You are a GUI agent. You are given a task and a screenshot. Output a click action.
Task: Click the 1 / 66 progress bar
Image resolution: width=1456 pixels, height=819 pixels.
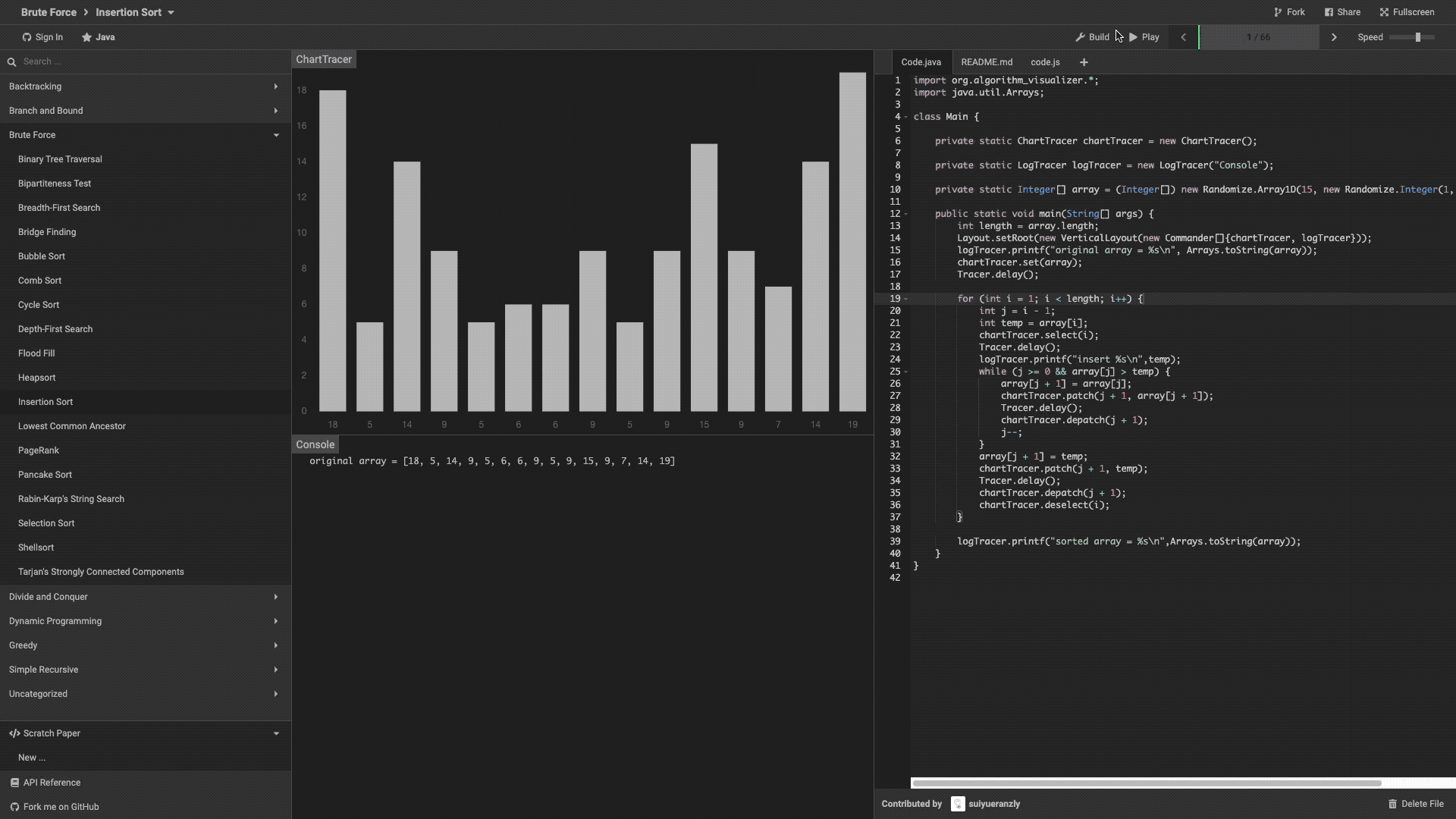pyautogui.click(x=1259, y=37)
